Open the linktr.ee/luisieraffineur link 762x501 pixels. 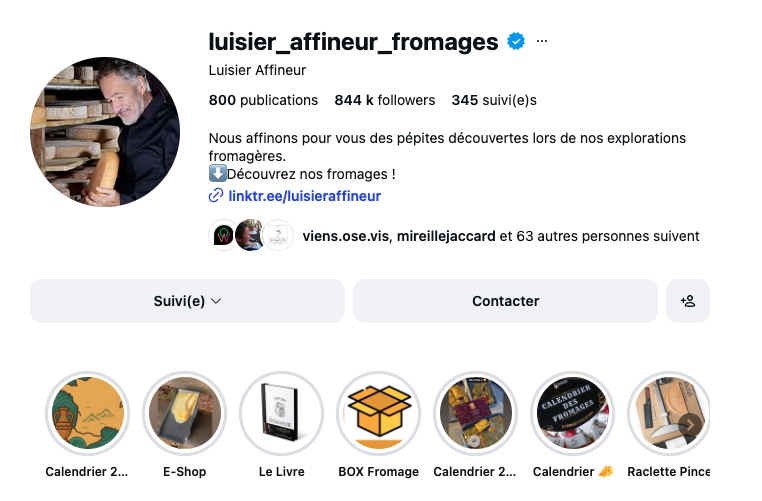(303, 196)
